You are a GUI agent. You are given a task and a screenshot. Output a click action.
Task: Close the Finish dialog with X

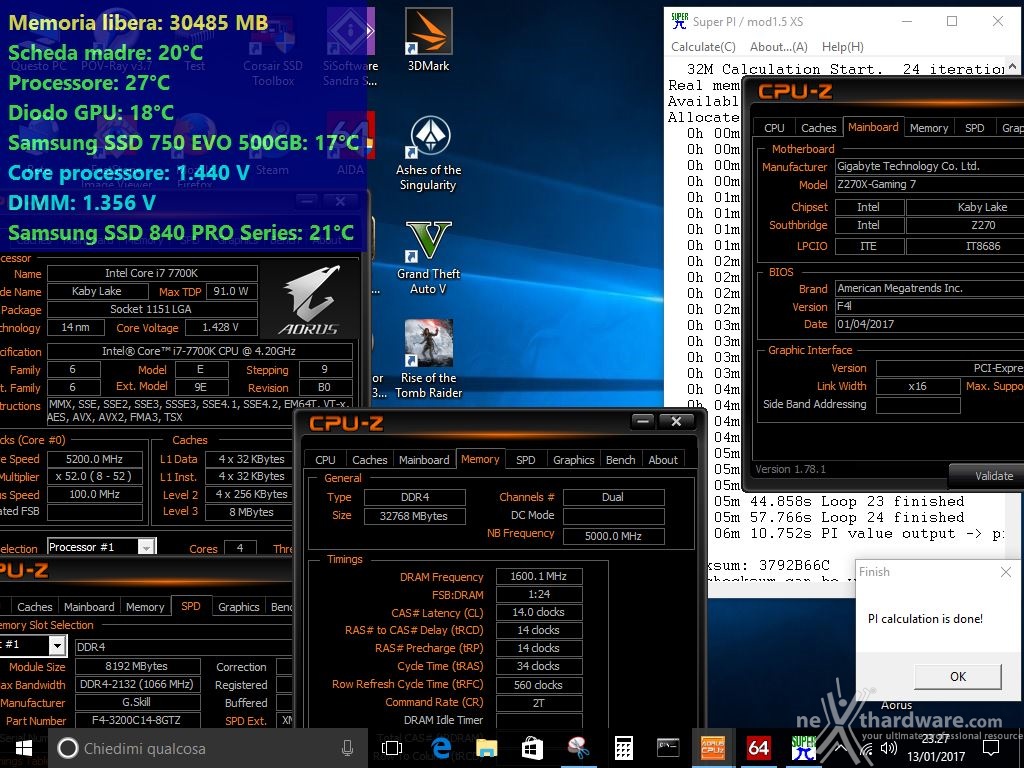[1006, 572]
